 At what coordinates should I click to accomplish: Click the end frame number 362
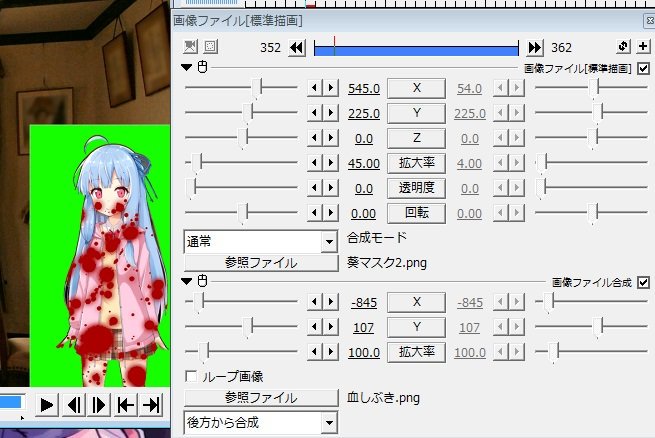coord(561,48)
